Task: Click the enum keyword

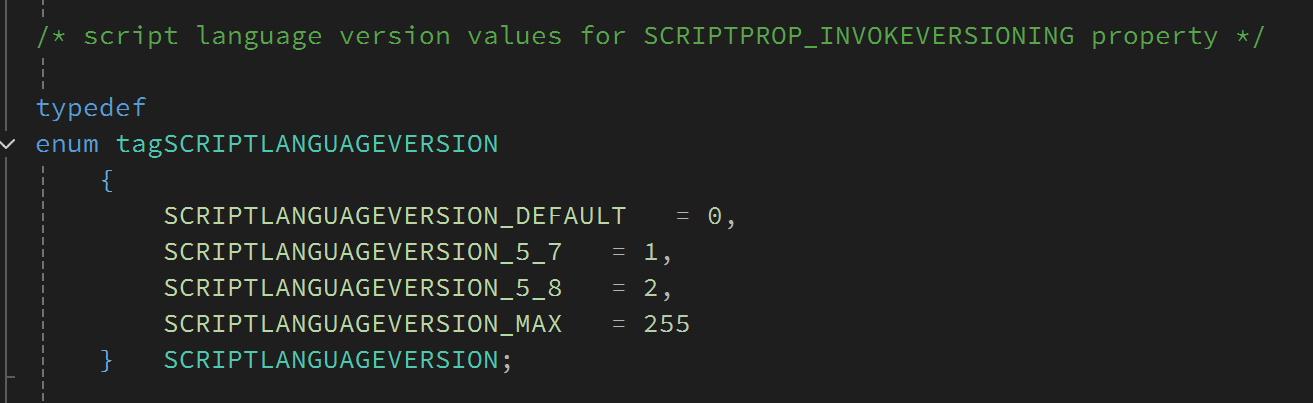Action: pyautogui.click(x=67, y=144)
